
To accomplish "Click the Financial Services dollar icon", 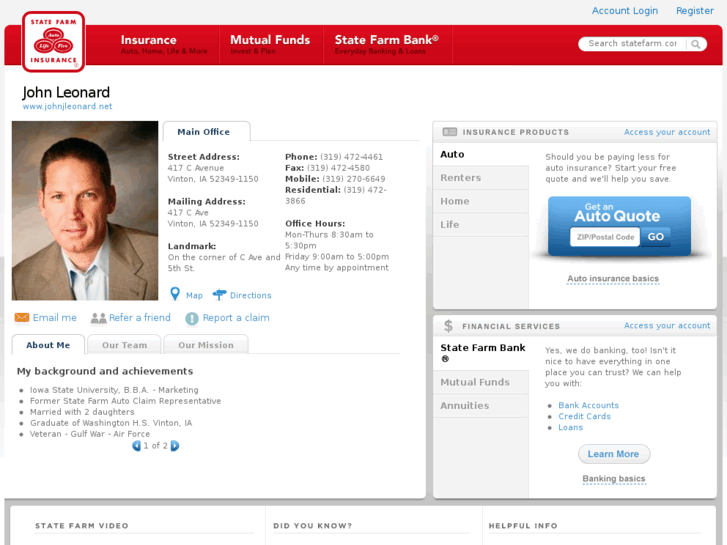I will coord(448,326).
